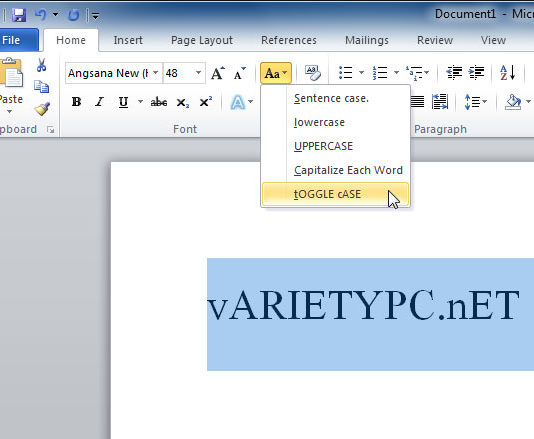
Task: Click the Decrease Indent icon
Action: click(454, 73)
